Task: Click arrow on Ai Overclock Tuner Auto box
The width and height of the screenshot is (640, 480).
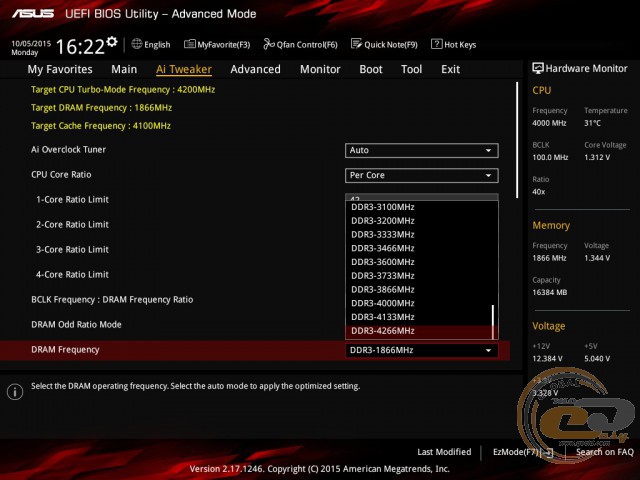Action: (488, 151)
